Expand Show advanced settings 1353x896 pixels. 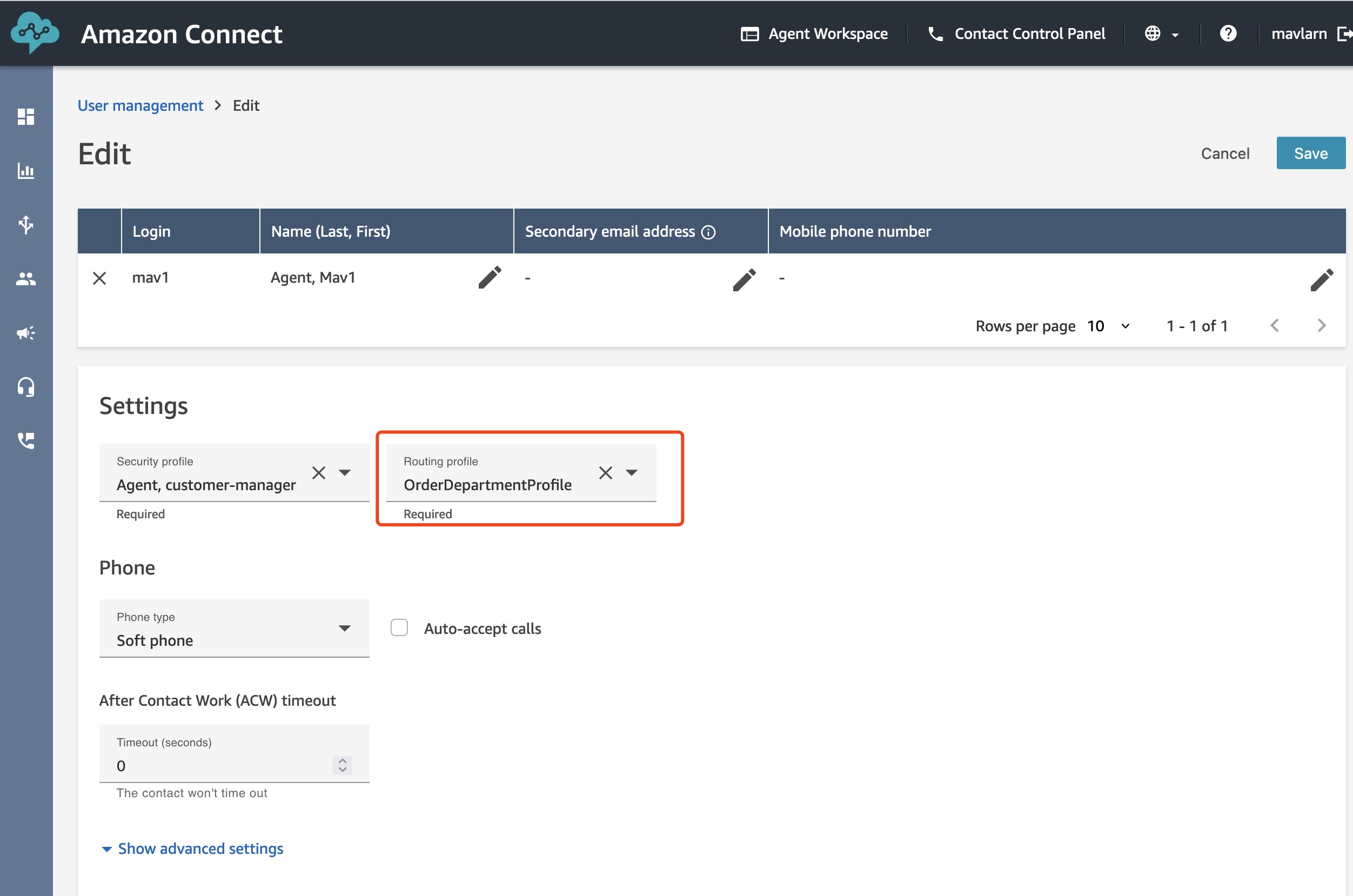192,849
